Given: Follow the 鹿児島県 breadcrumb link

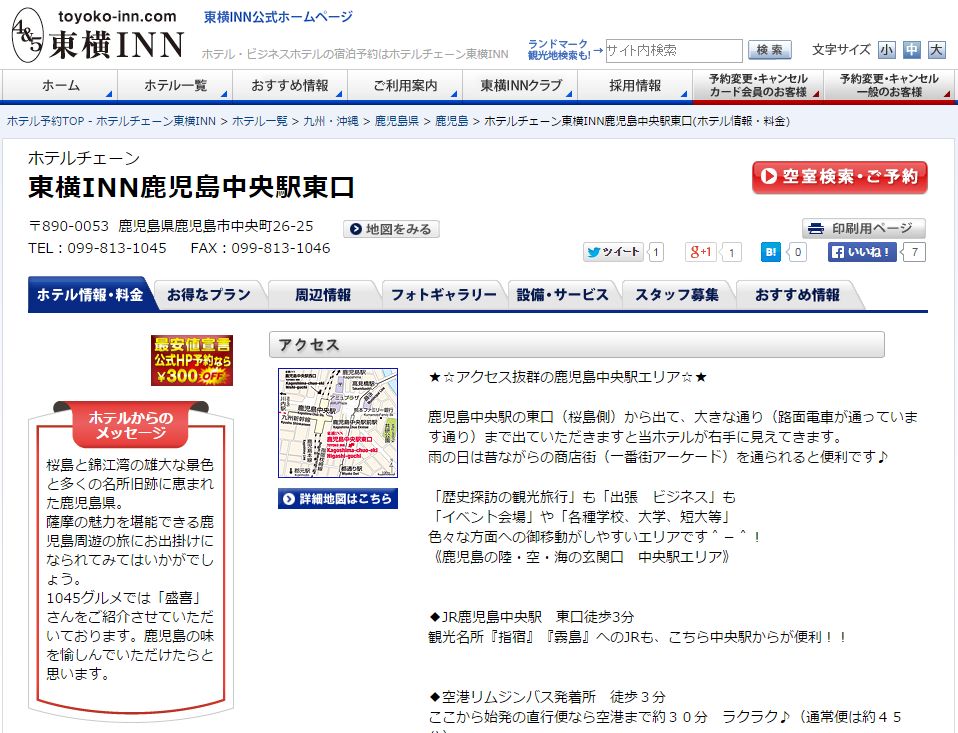Looking at the screenshot, I should (x=397, y=121).
